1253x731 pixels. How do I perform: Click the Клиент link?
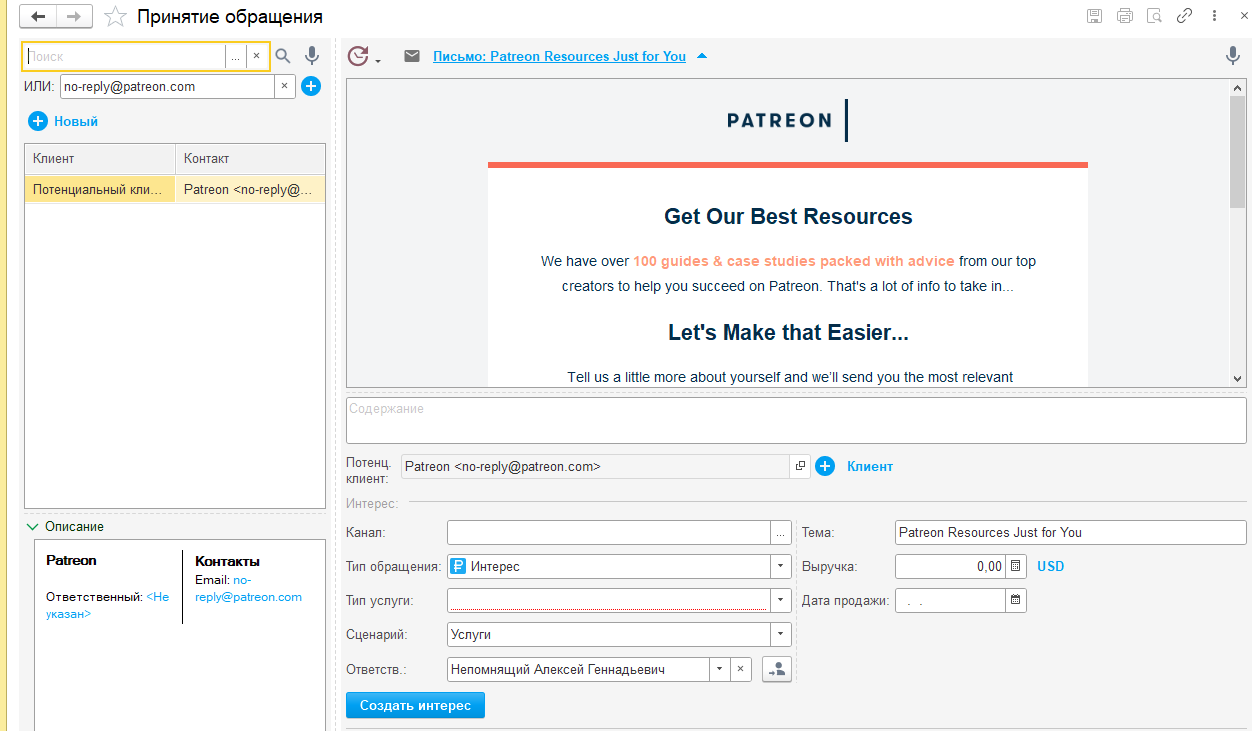[870, 466]
